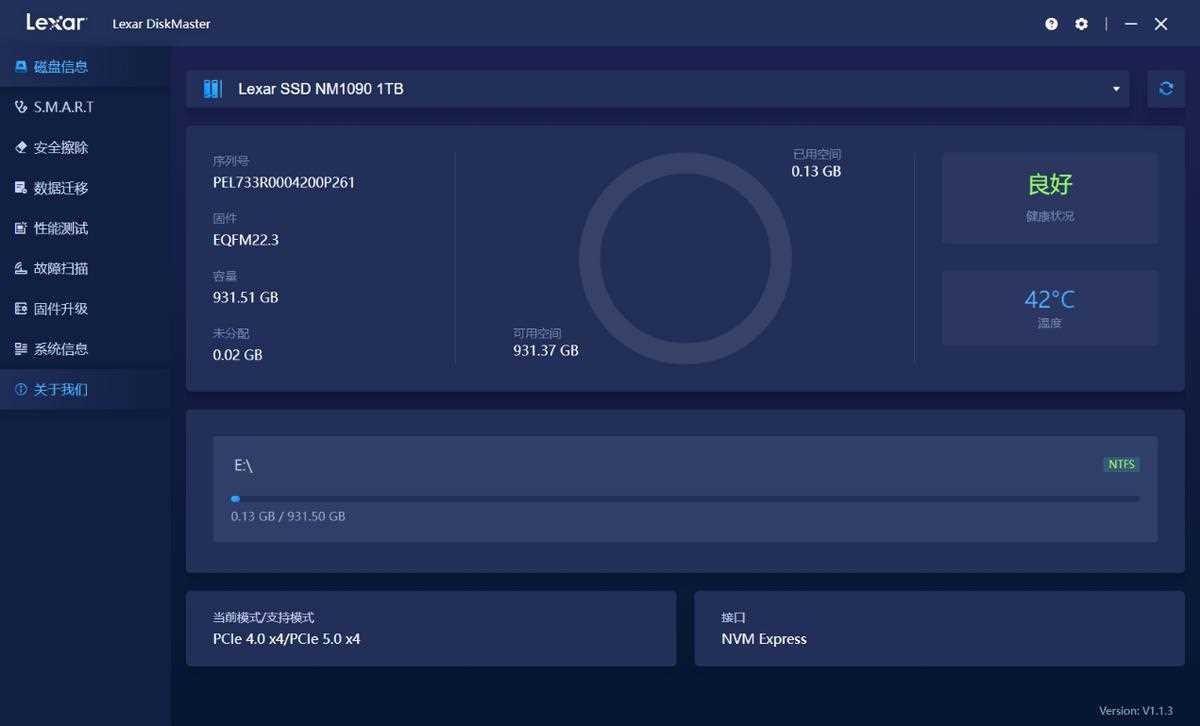Refresh the drive information
Viewport: 1200px width, 726px height.
click(1165, 88)
